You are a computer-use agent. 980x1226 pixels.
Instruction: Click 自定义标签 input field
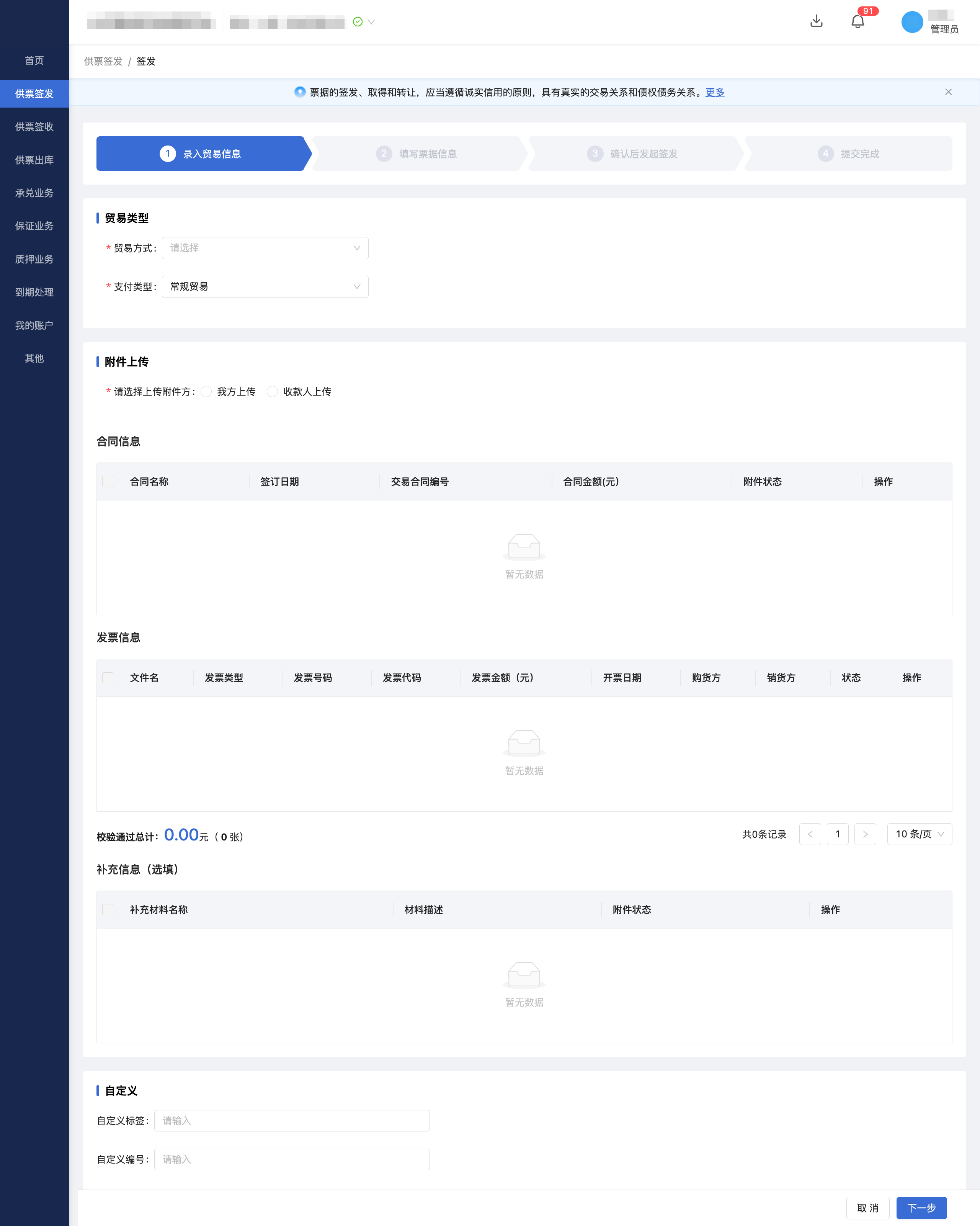tap(292, 1121)
